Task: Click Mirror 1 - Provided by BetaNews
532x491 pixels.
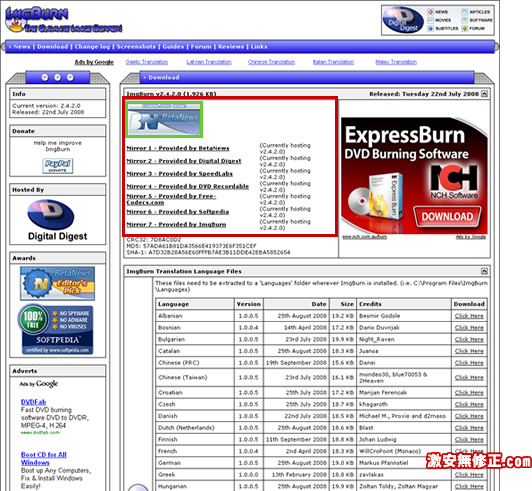Action: 178,148
